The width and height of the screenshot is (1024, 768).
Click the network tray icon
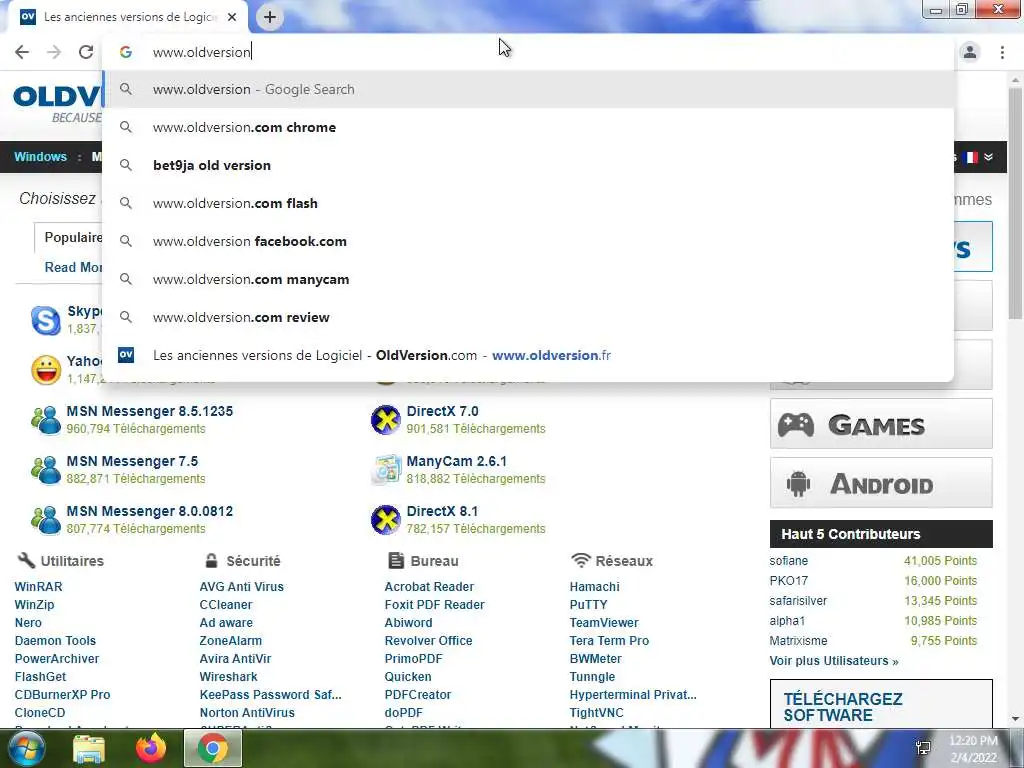(x=923, y=748)
